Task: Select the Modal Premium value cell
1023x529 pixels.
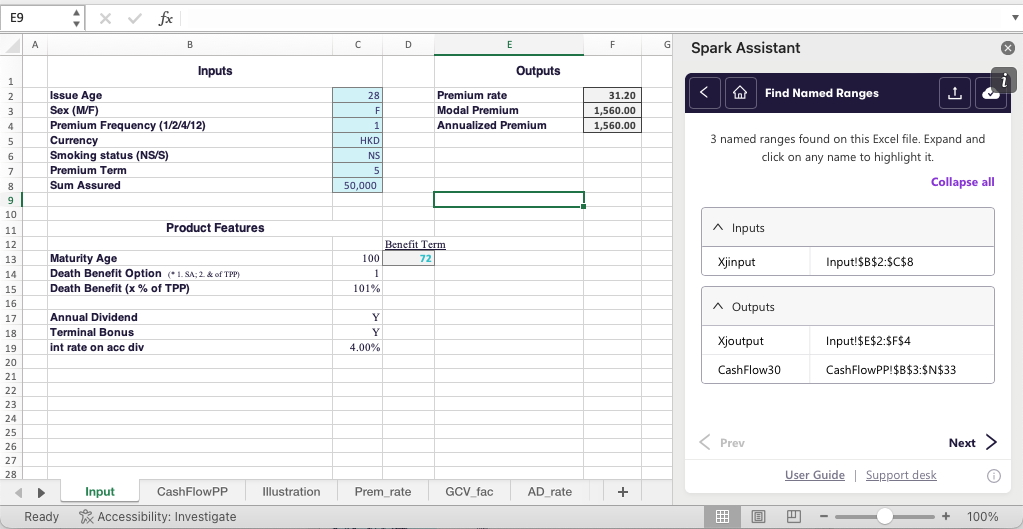Action: coord(612,110)
